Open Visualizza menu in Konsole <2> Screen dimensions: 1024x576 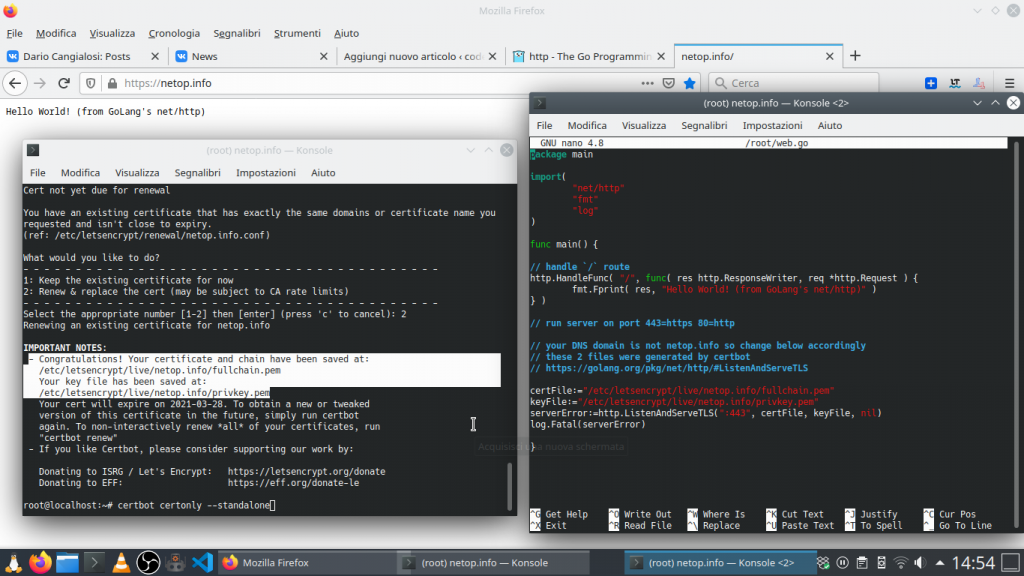coord(643,125)
